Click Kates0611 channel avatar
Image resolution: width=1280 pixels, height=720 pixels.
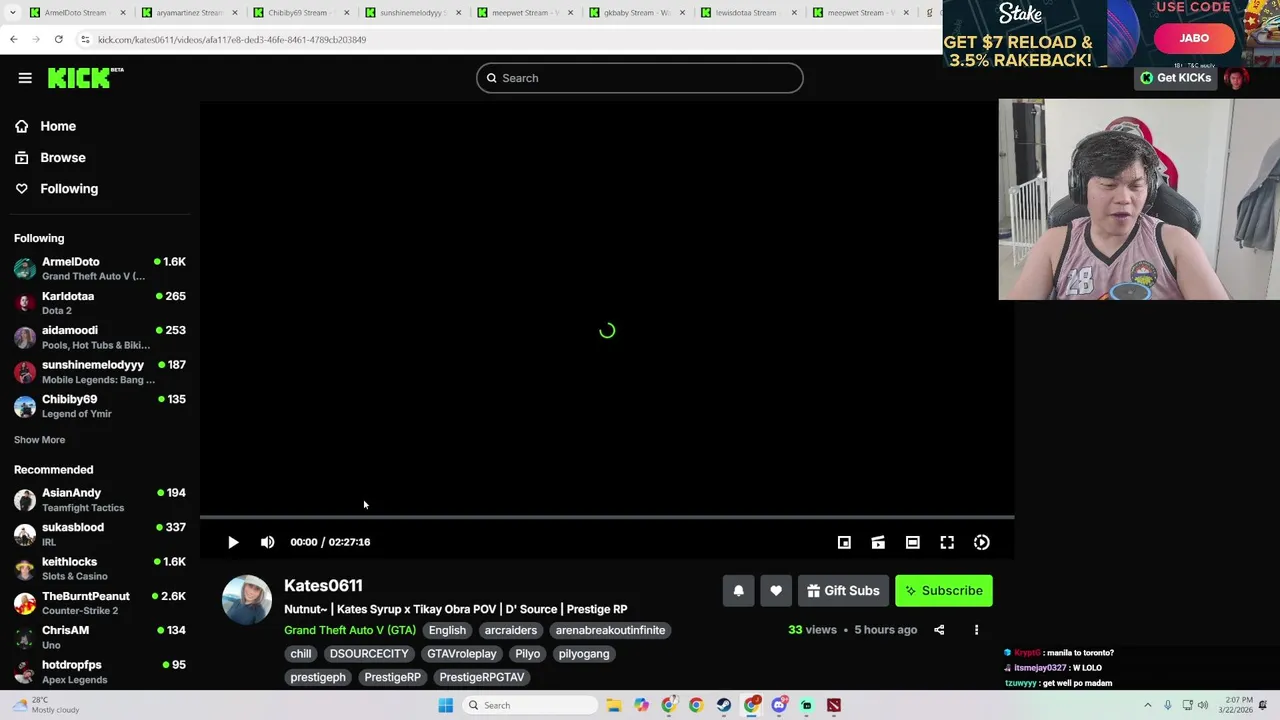(246, 600)
